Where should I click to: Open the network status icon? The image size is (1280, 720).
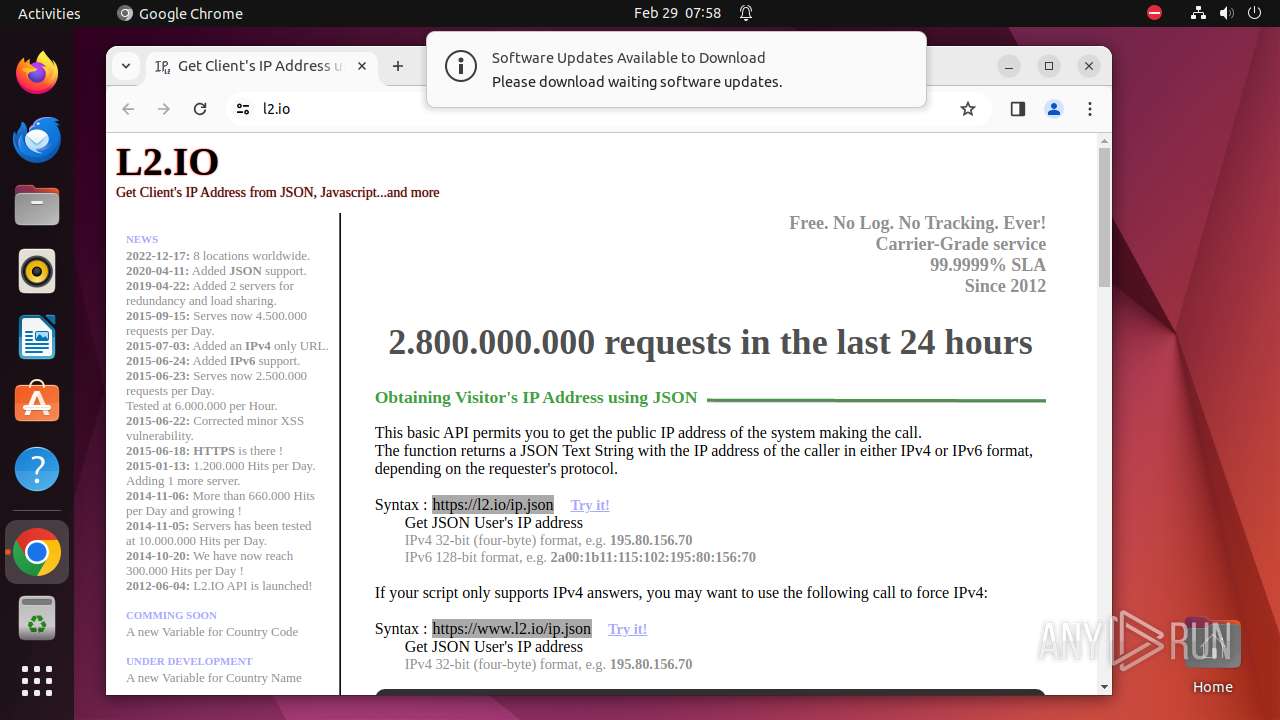1198,13
